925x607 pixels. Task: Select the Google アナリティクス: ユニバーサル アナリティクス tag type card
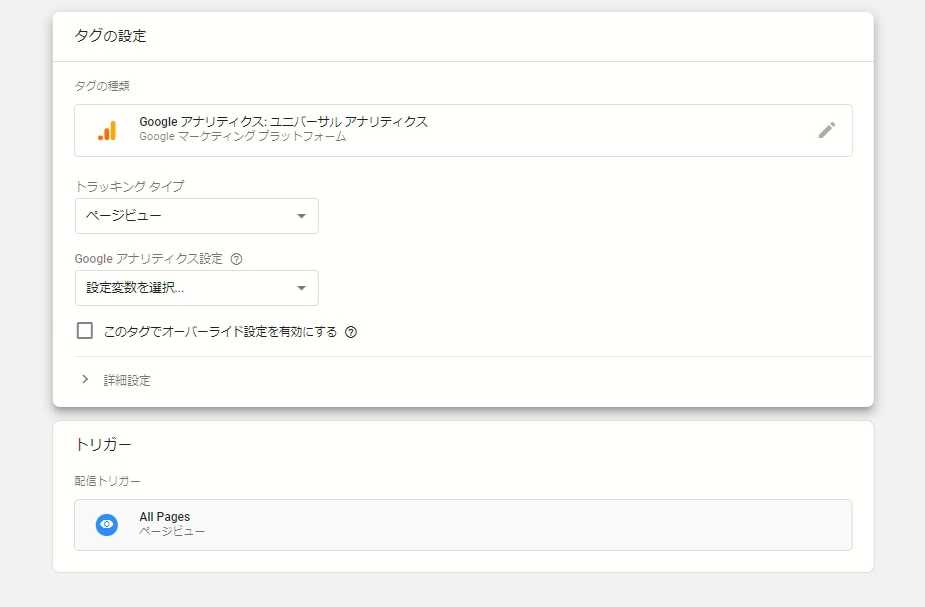pos(463,130)
